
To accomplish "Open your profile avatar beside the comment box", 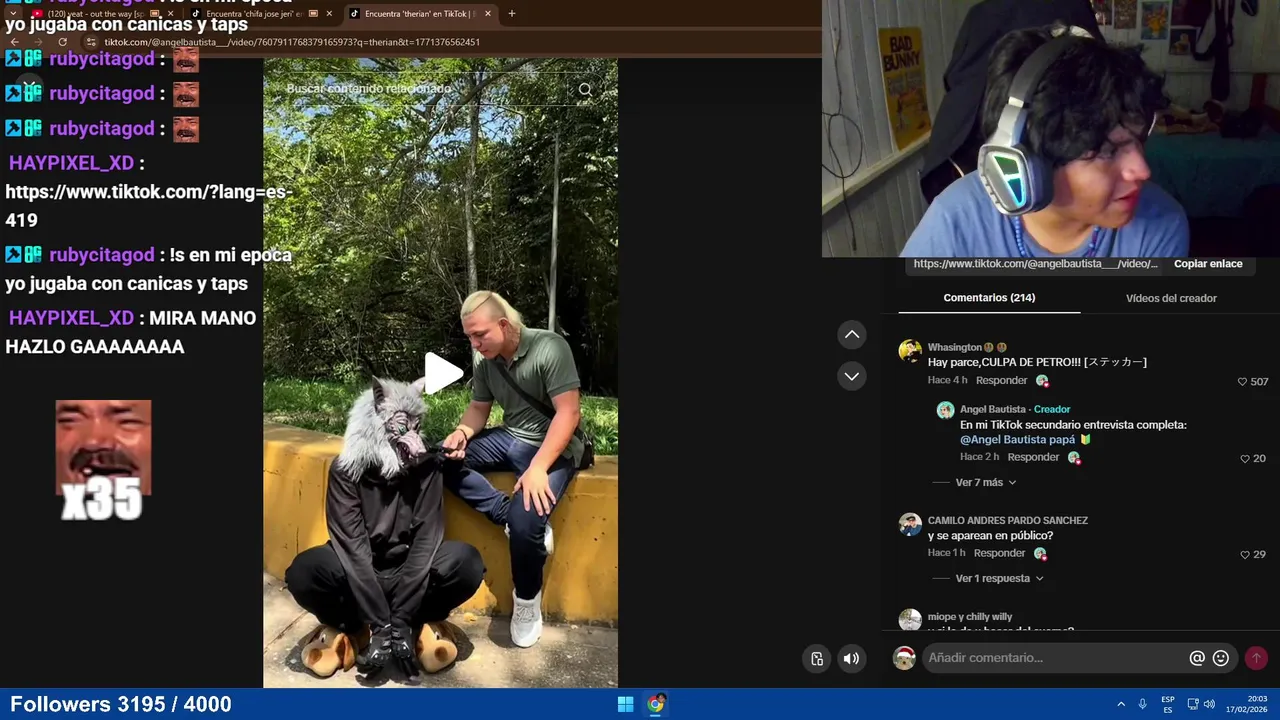I will (904, 657).
